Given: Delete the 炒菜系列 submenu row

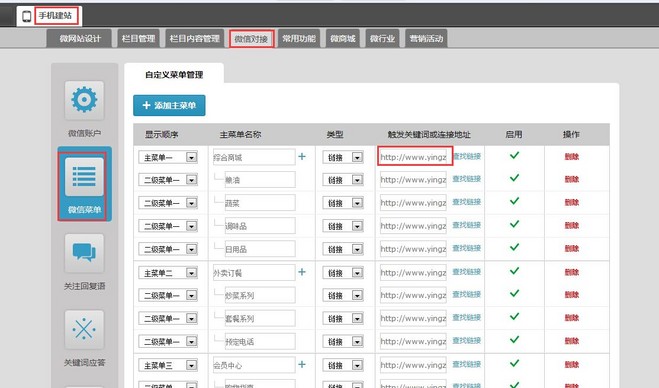Looking at the screenshot, I should [572, 295].
